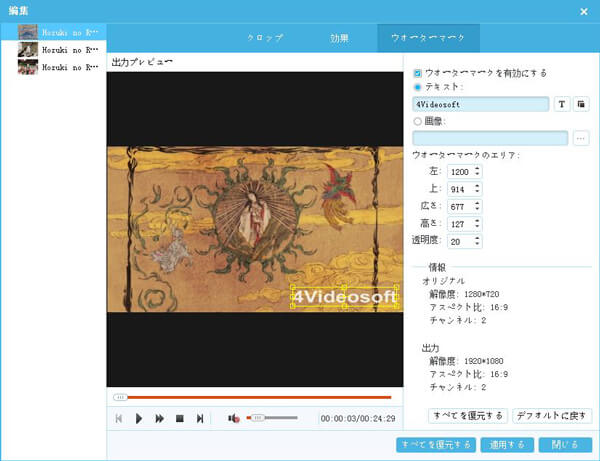Click the Stop playback button

click(179, 418)
